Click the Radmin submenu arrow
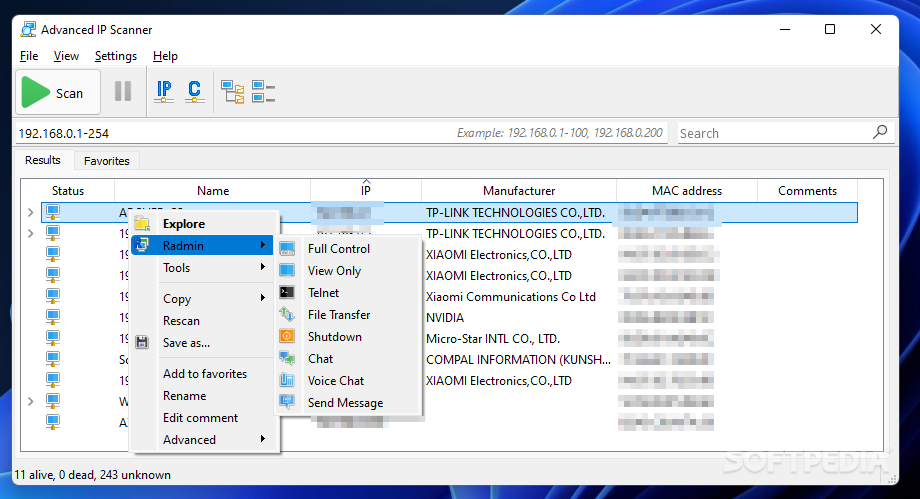This screenshot has width=920, height=499. click(x=263, y=245)
